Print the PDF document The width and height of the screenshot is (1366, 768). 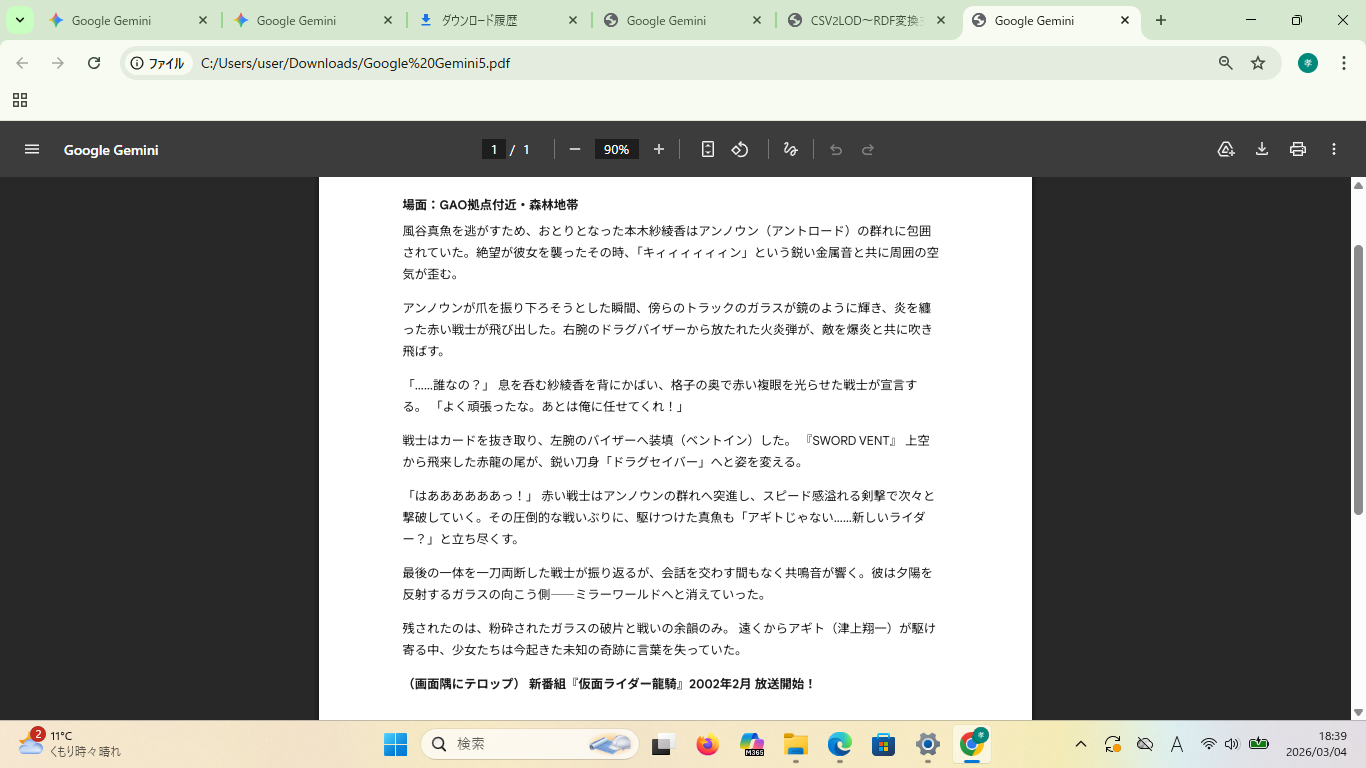click(1298, 149)
